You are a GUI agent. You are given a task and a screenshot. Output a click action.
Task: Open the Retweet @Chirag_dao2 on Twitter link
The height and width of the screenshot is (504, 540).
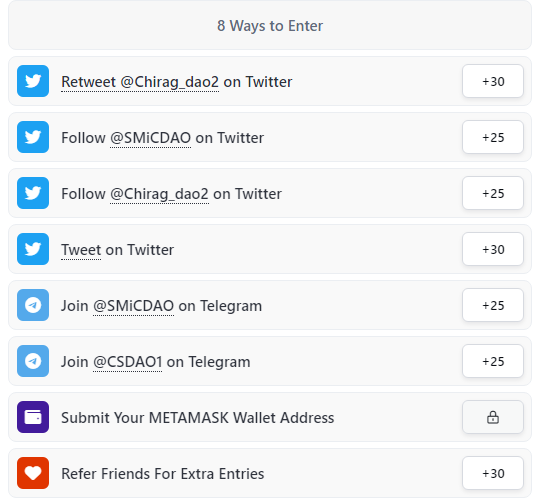tap(177, 82)
